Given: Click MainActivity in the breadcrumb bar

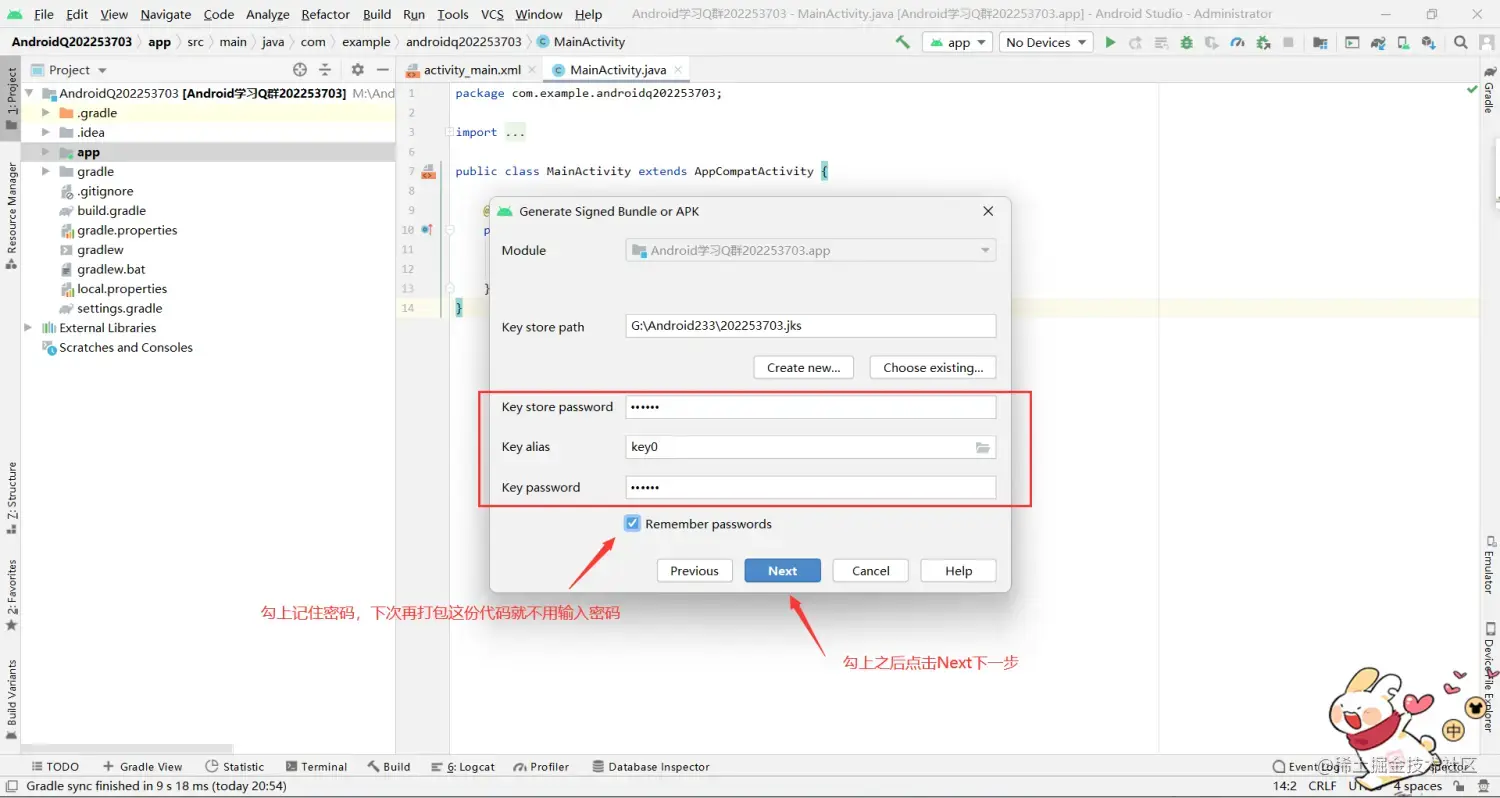Looking at the screenshot, I should (x=581, y=42).
